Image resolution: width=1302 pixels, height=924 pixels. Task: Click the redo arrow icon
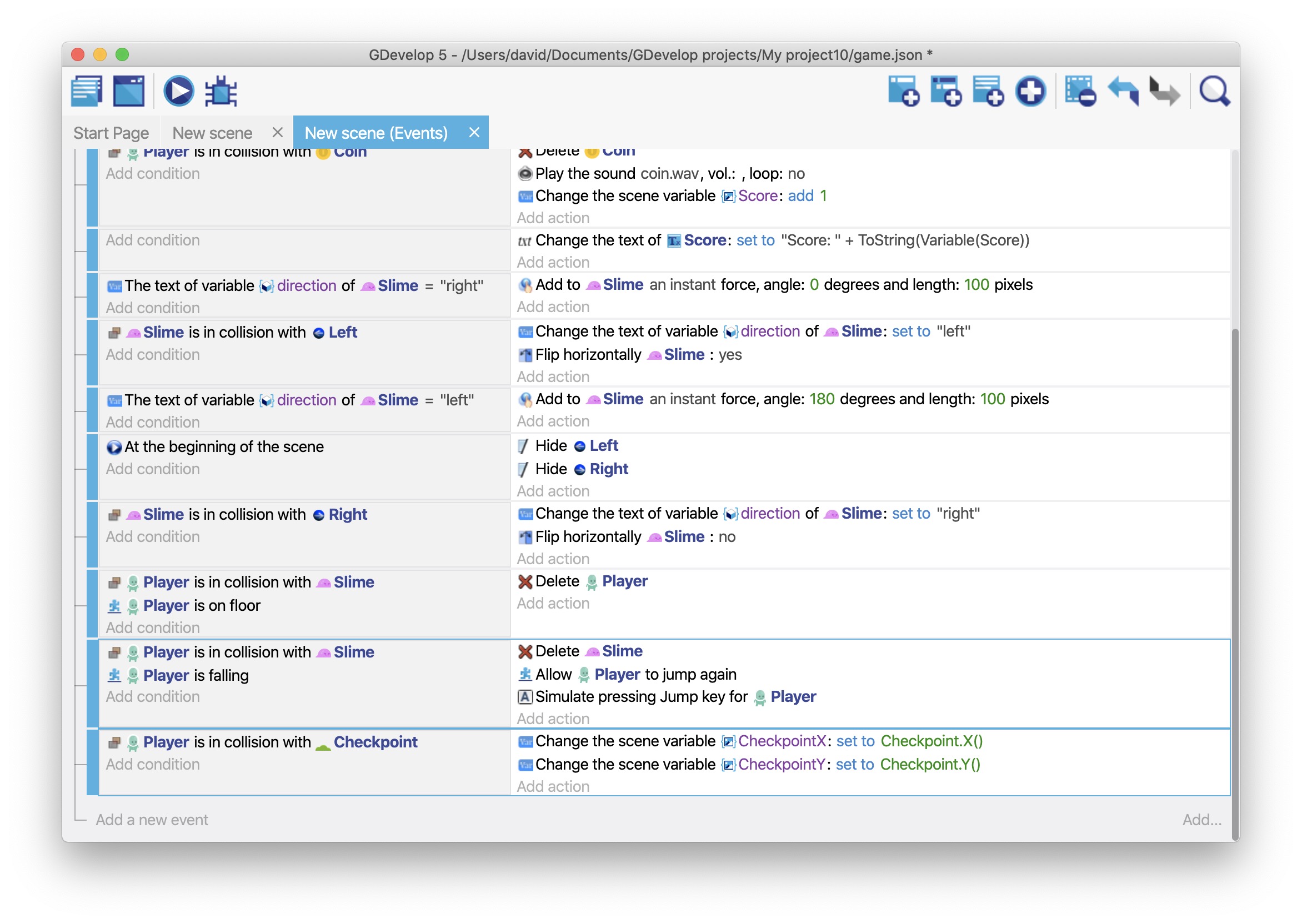1164,91
